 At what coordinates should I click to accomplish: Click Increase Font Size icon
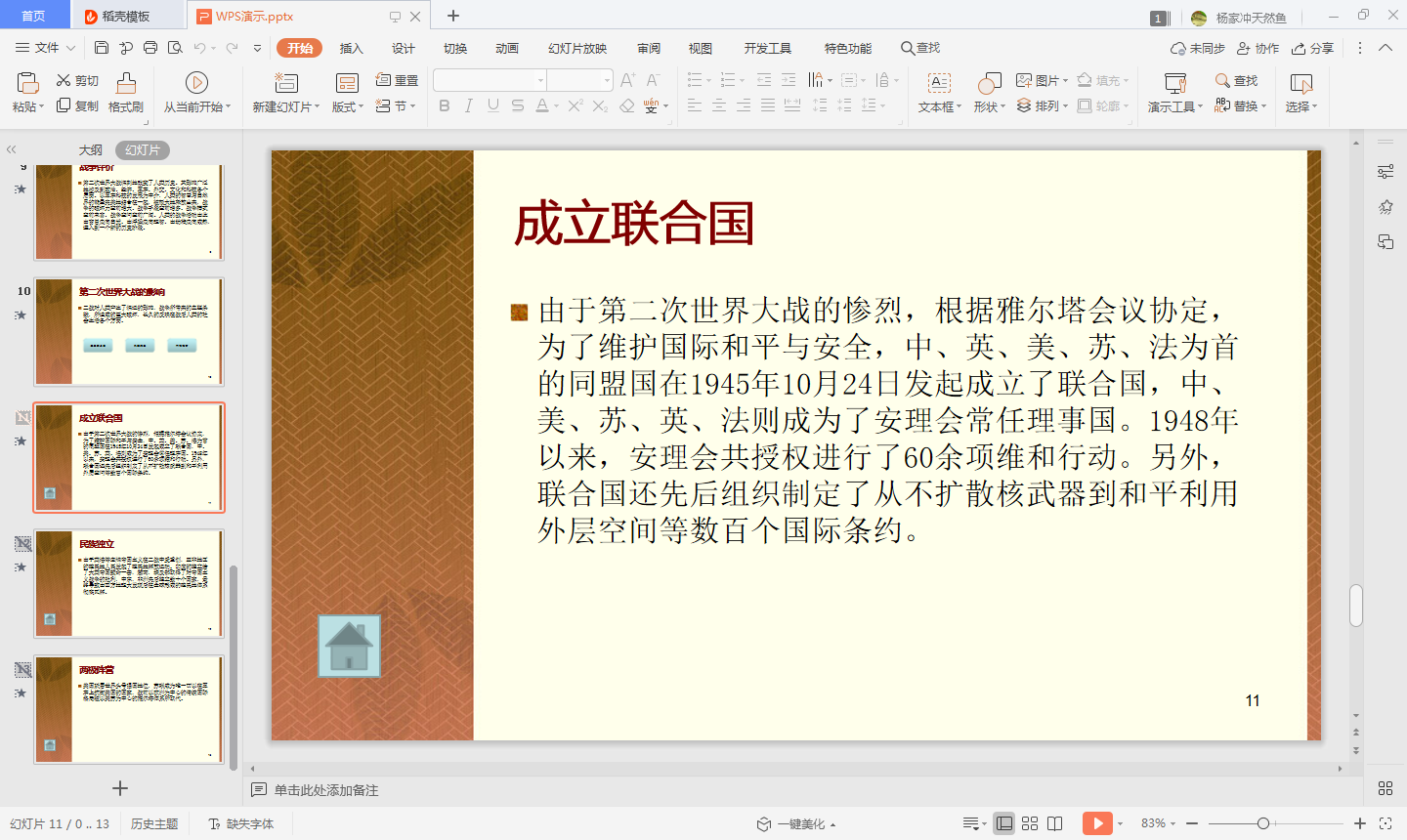click(627, 80)
